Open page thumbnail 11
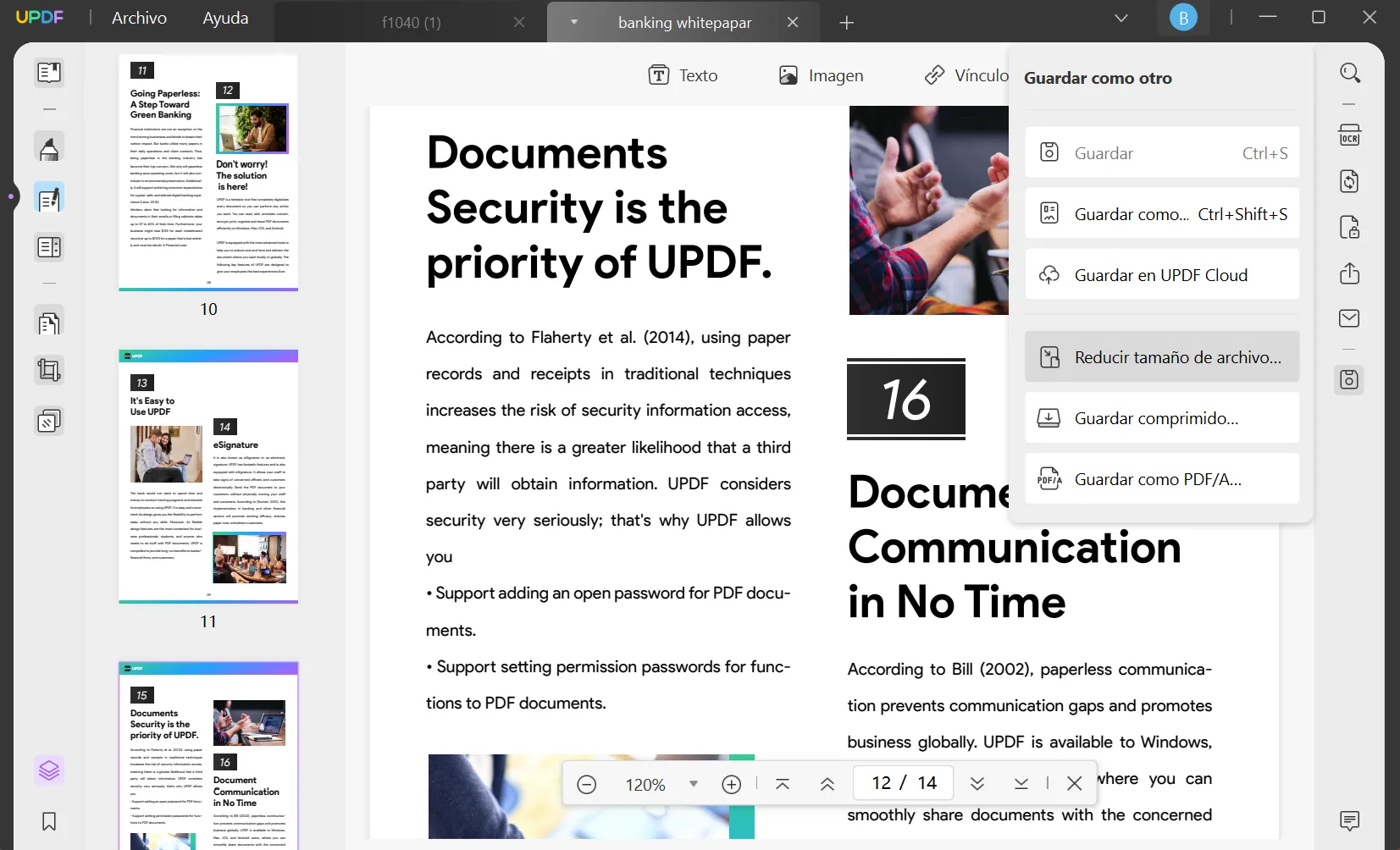Screen dimensions: 1400x850 coord(208,477)
